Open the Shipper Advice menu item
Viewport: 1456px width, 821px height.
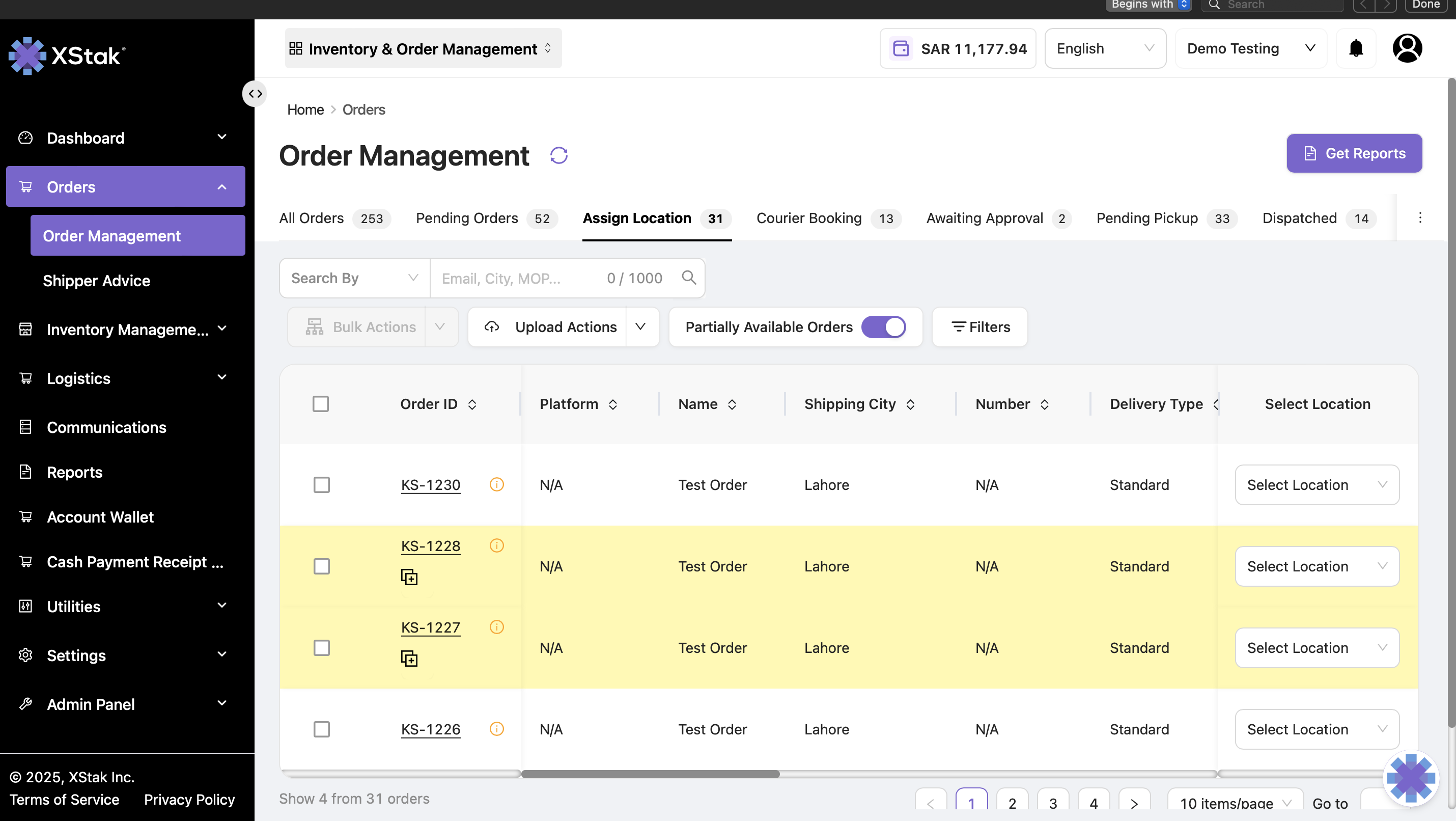click(97, 281)
